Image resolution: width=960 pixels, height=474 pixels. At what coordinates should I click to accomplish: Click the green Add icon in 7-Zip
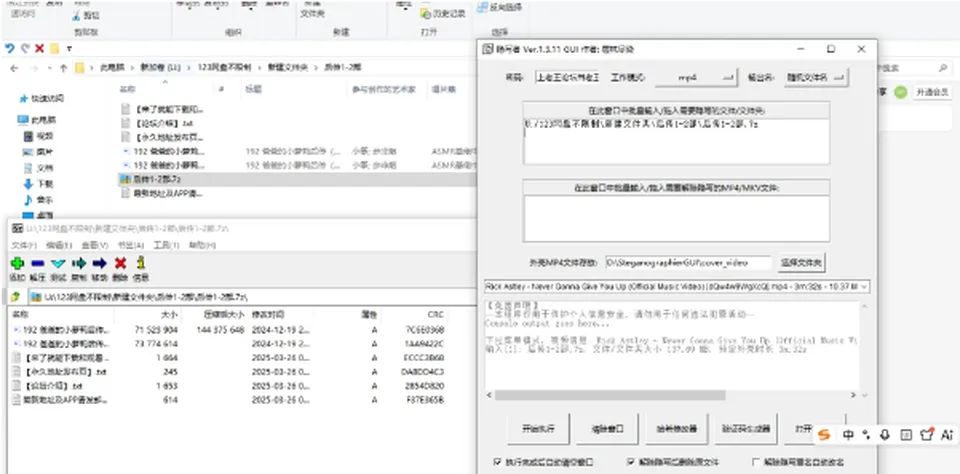pos(17,264)
